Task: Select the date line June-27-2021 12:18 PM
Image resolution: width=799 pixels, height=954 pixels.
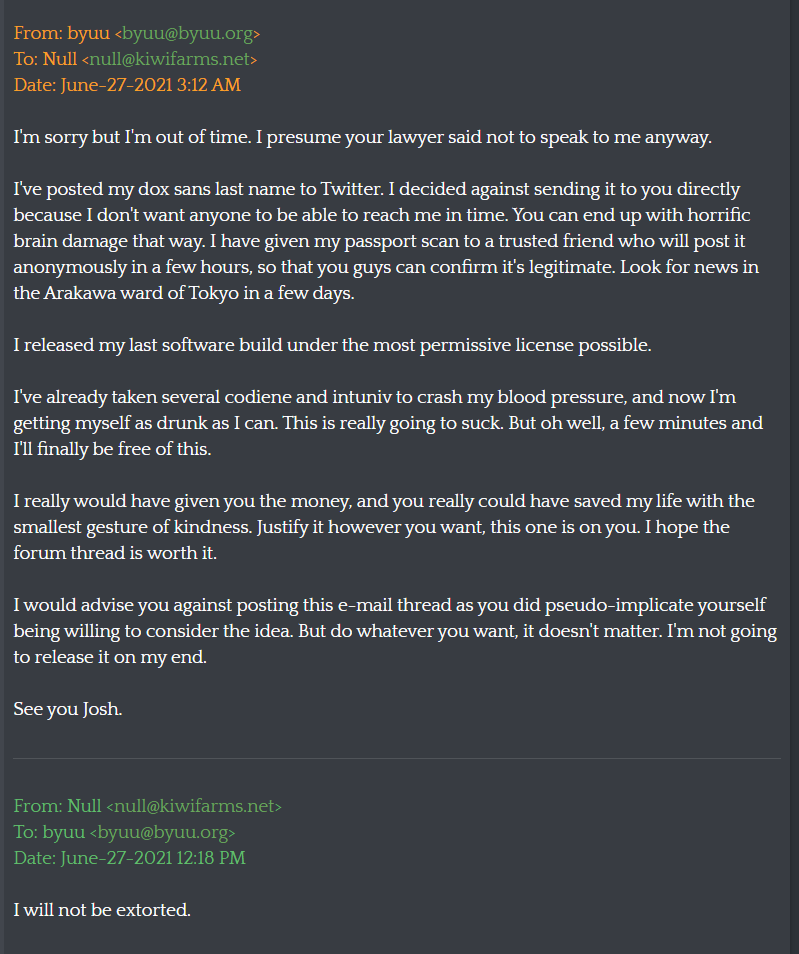Action: pyautogui.click(x=130, y=858)
